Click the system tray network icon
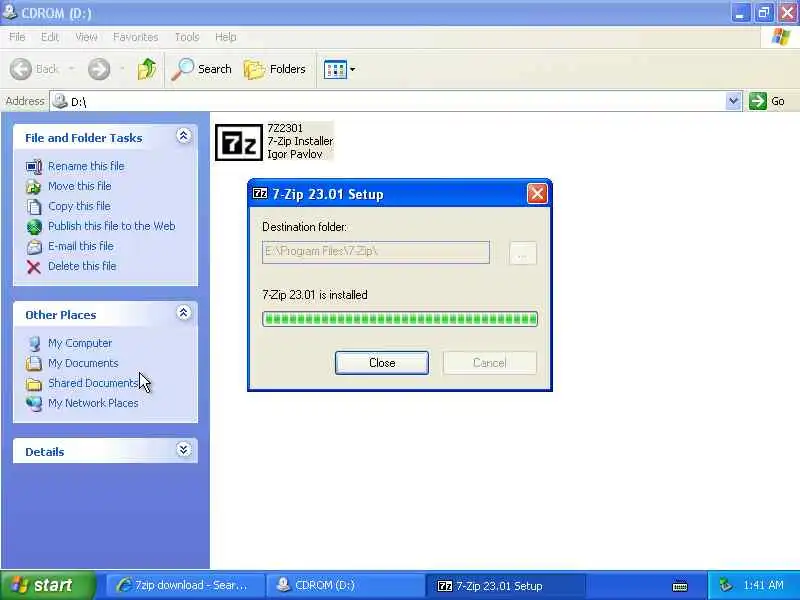800x600 pixels. (726, 586)
